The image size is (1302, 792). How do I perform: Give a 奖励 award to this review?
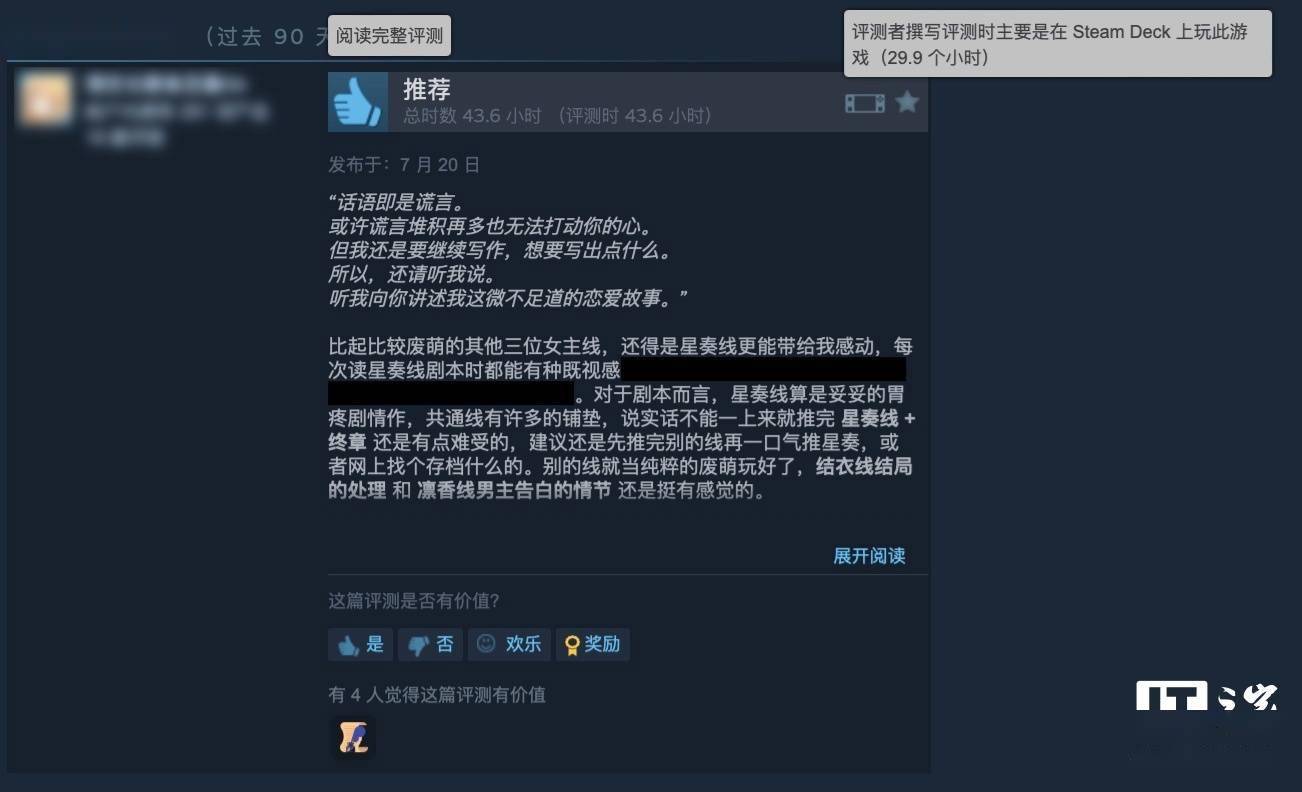pyautogui.click(x=592, y=644)
